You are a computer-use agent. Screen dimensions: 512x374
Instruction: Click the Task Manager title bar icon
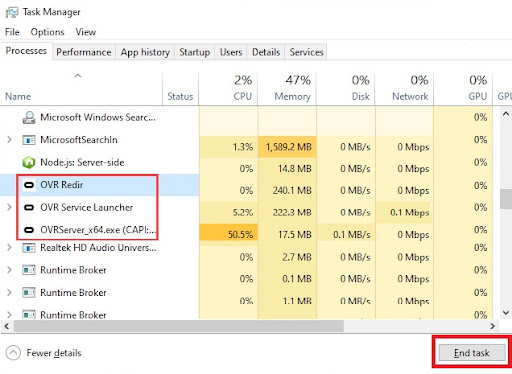12,12
